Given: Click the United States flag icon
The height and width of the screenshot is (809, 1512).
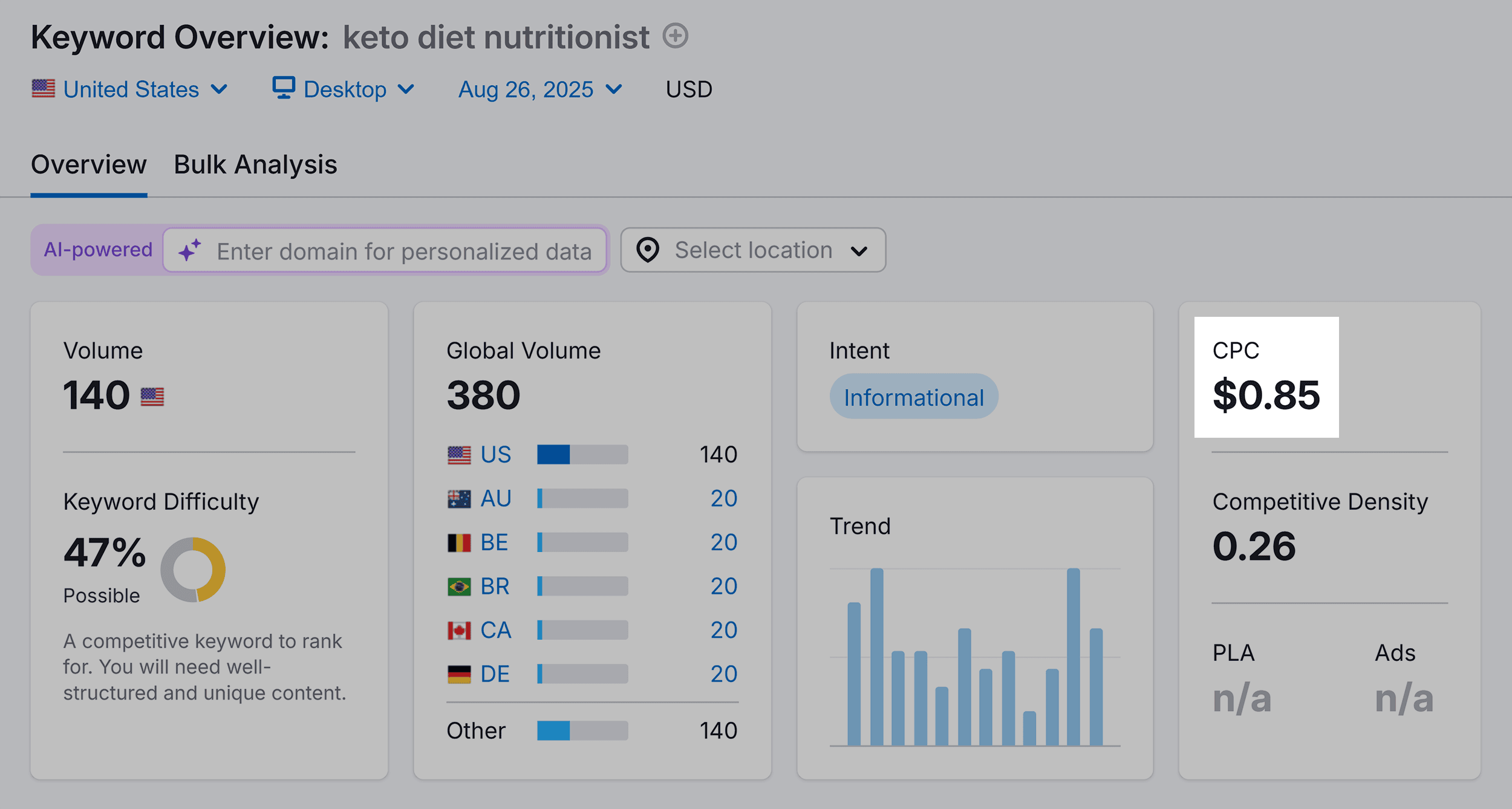Looking at the screenshot, I should [x=44, y=89].
